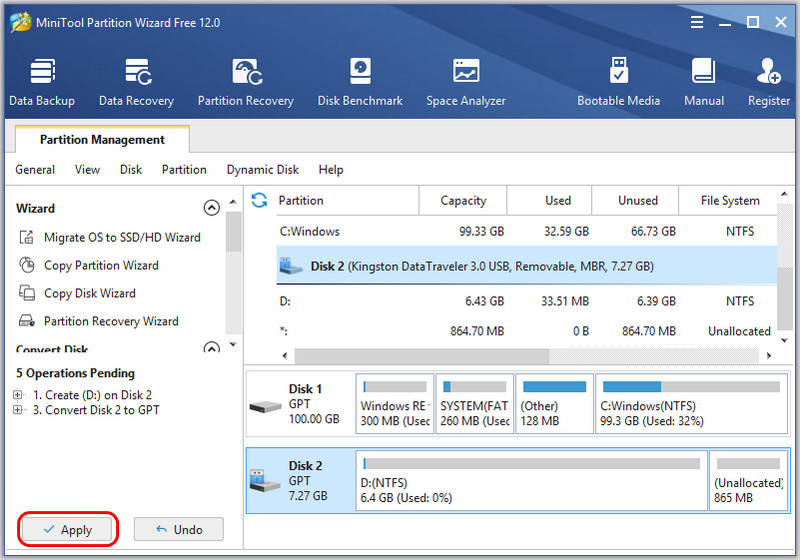Sort by the Used column header
The height and width of the screenshot is (560, 800).
[549, 200]
